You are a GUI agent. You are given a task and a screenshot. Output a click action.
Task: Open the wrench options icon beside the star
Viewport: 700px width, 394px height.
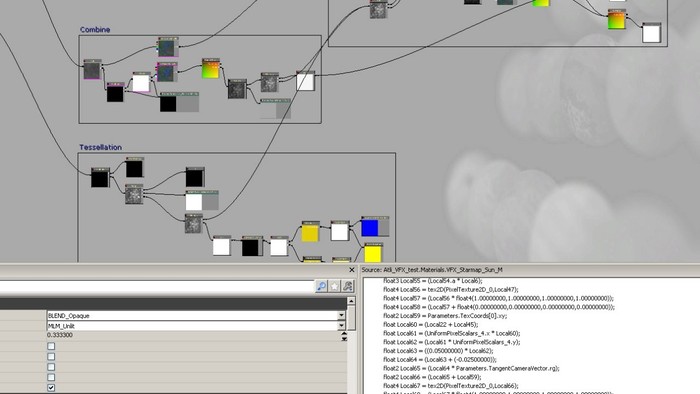point(348,286)
